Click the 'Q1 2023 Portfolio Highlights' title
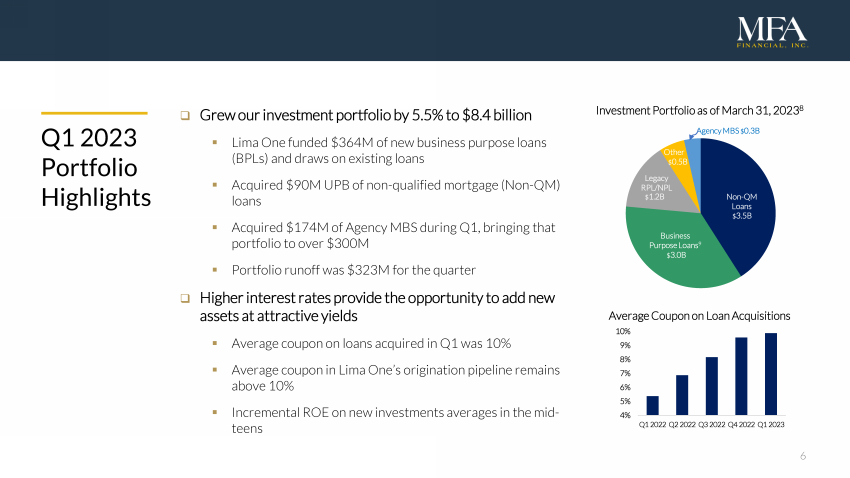The image size is (850, 478). [x=95, y=168]
